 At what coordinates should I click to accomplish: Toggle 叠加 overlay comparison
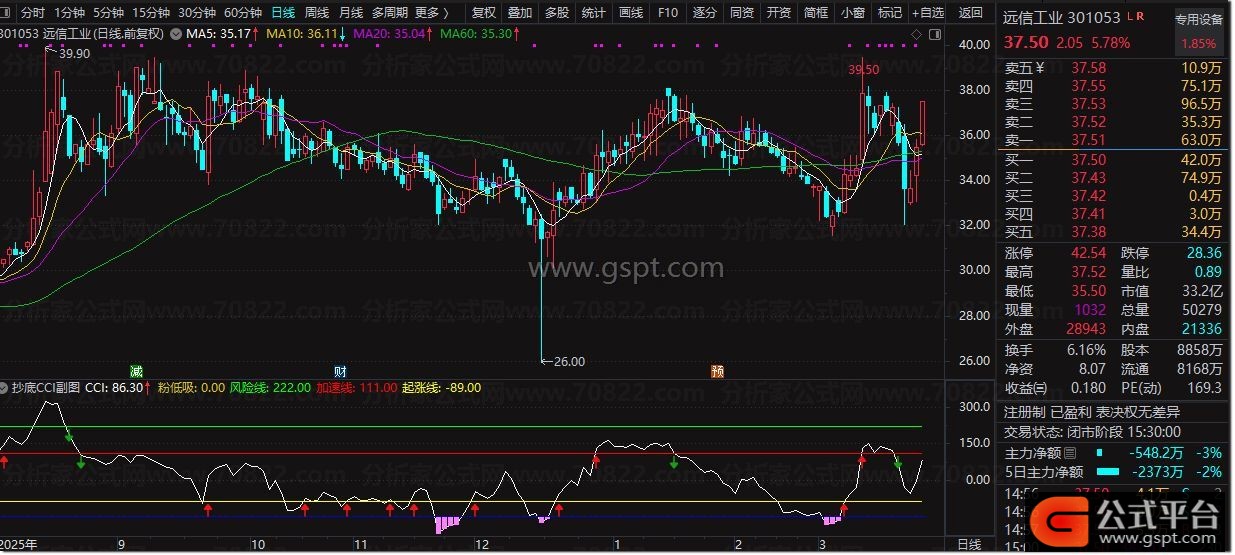pos(519,13)
